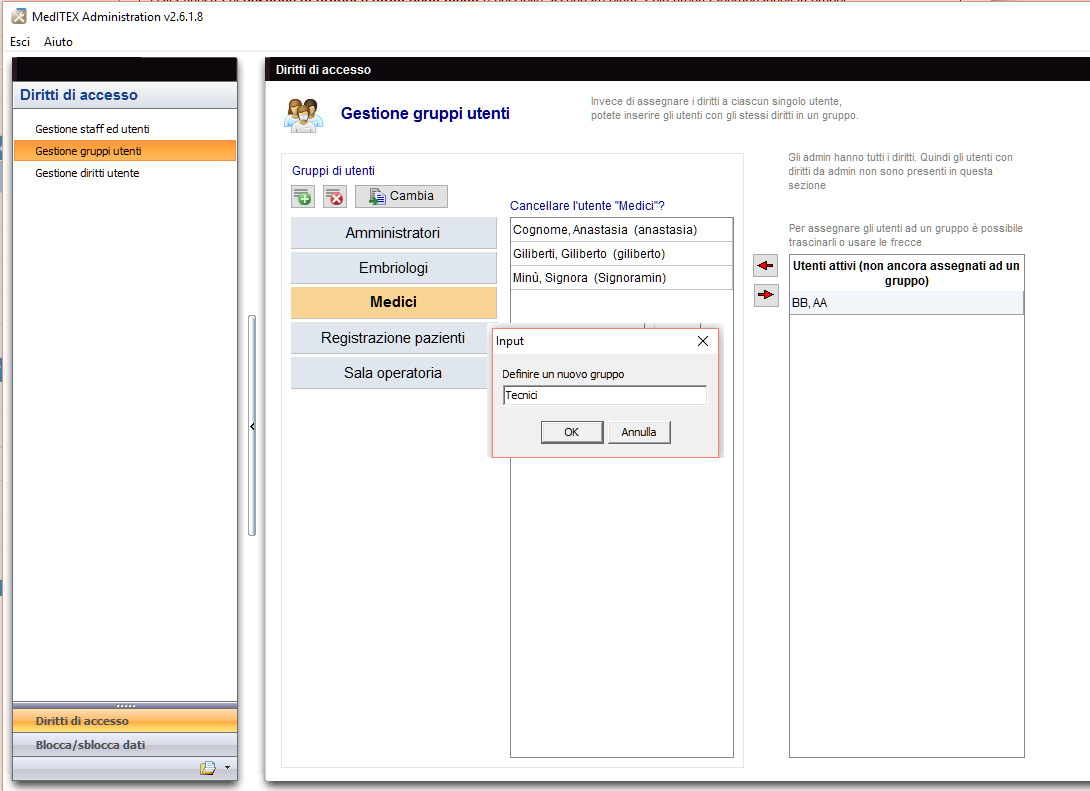
Task: Select the Sala operatoria group
Action: (x=389, y=373)
